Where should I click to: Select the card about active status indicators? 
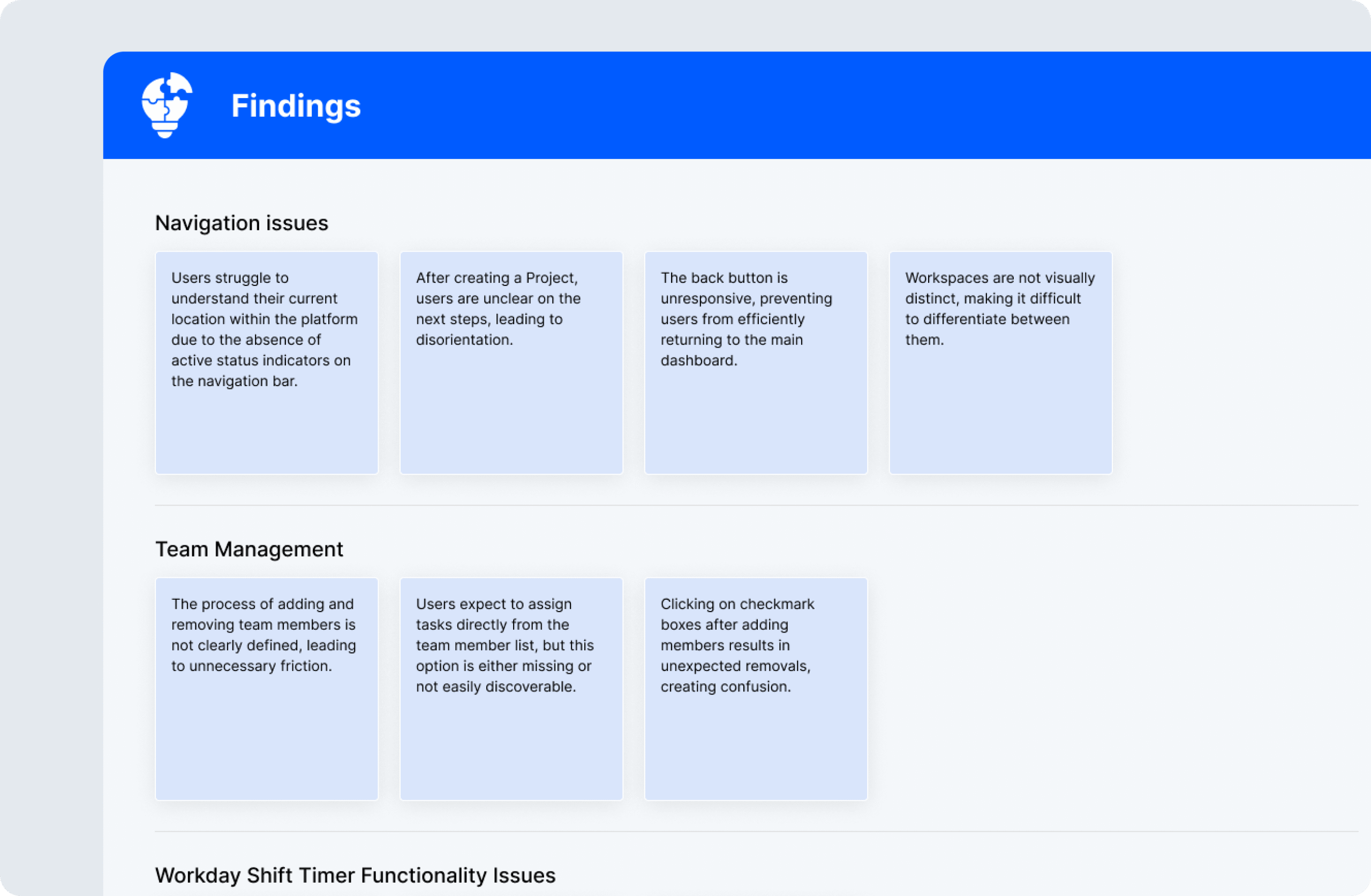tap(267, 363)
